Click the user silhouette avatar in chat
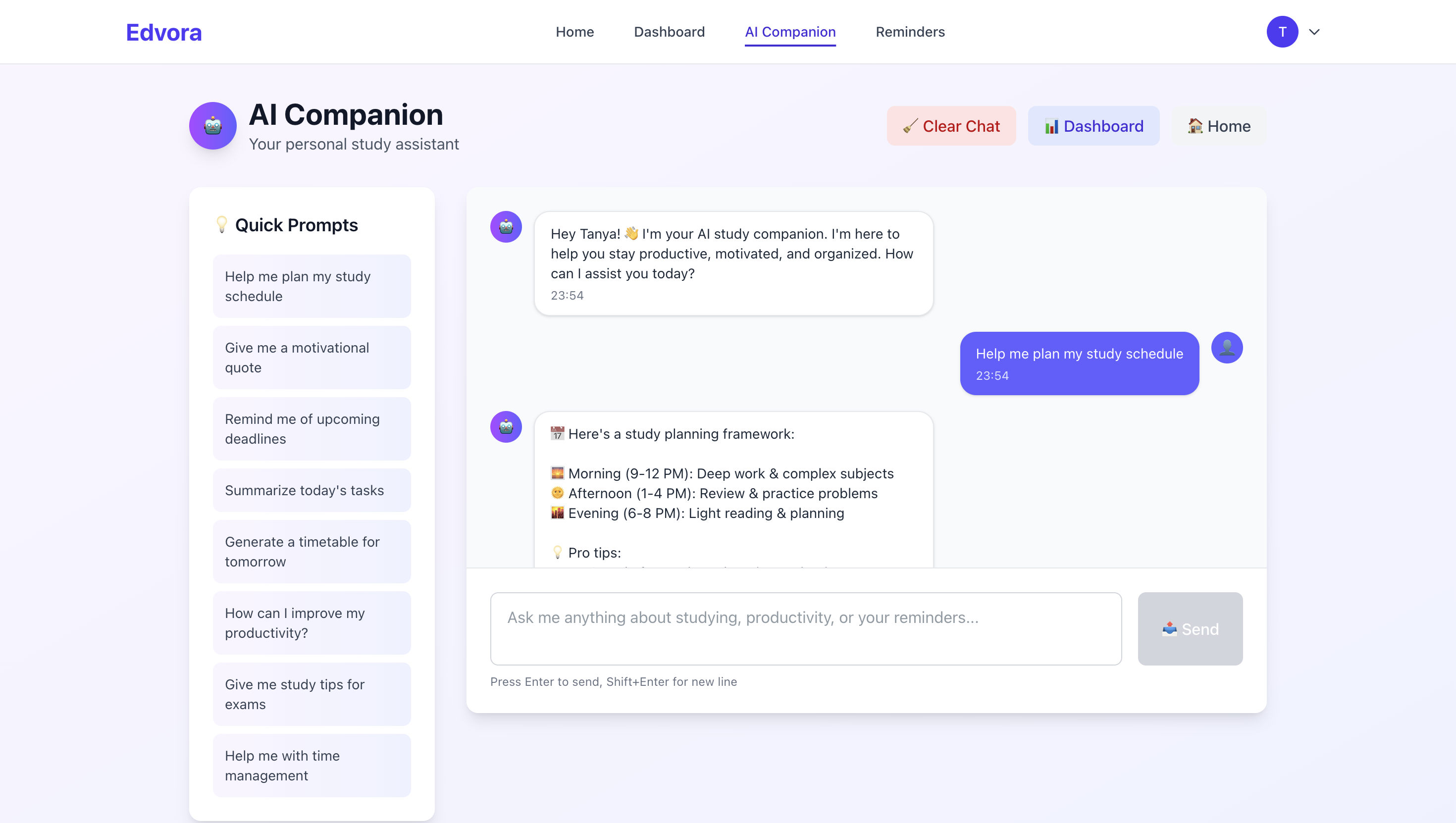The image size is (1456, 823). pos(1227,347)
